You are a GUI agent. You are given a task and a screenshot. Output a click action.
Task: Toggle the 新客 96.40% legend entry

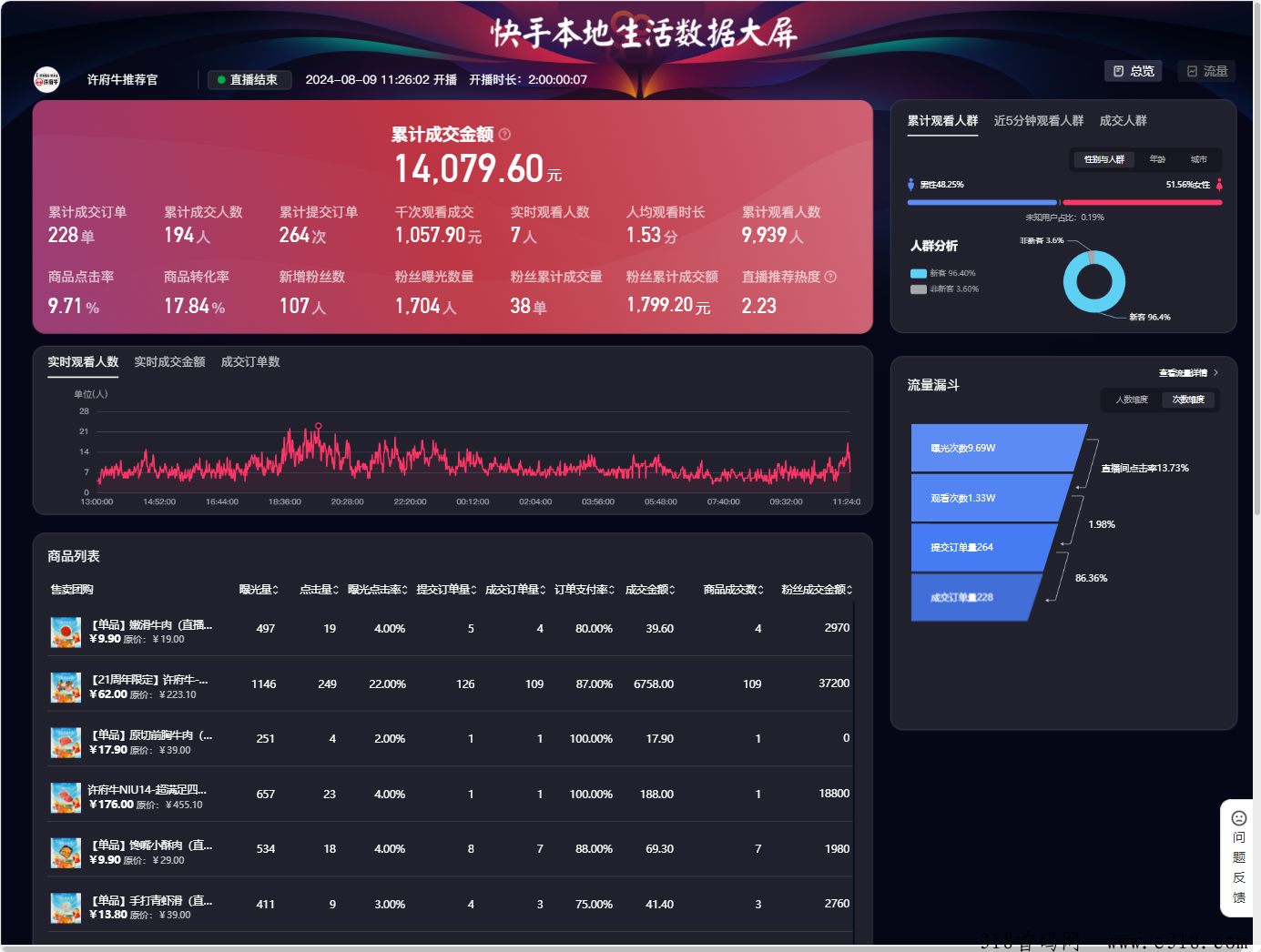coord(943,273)
